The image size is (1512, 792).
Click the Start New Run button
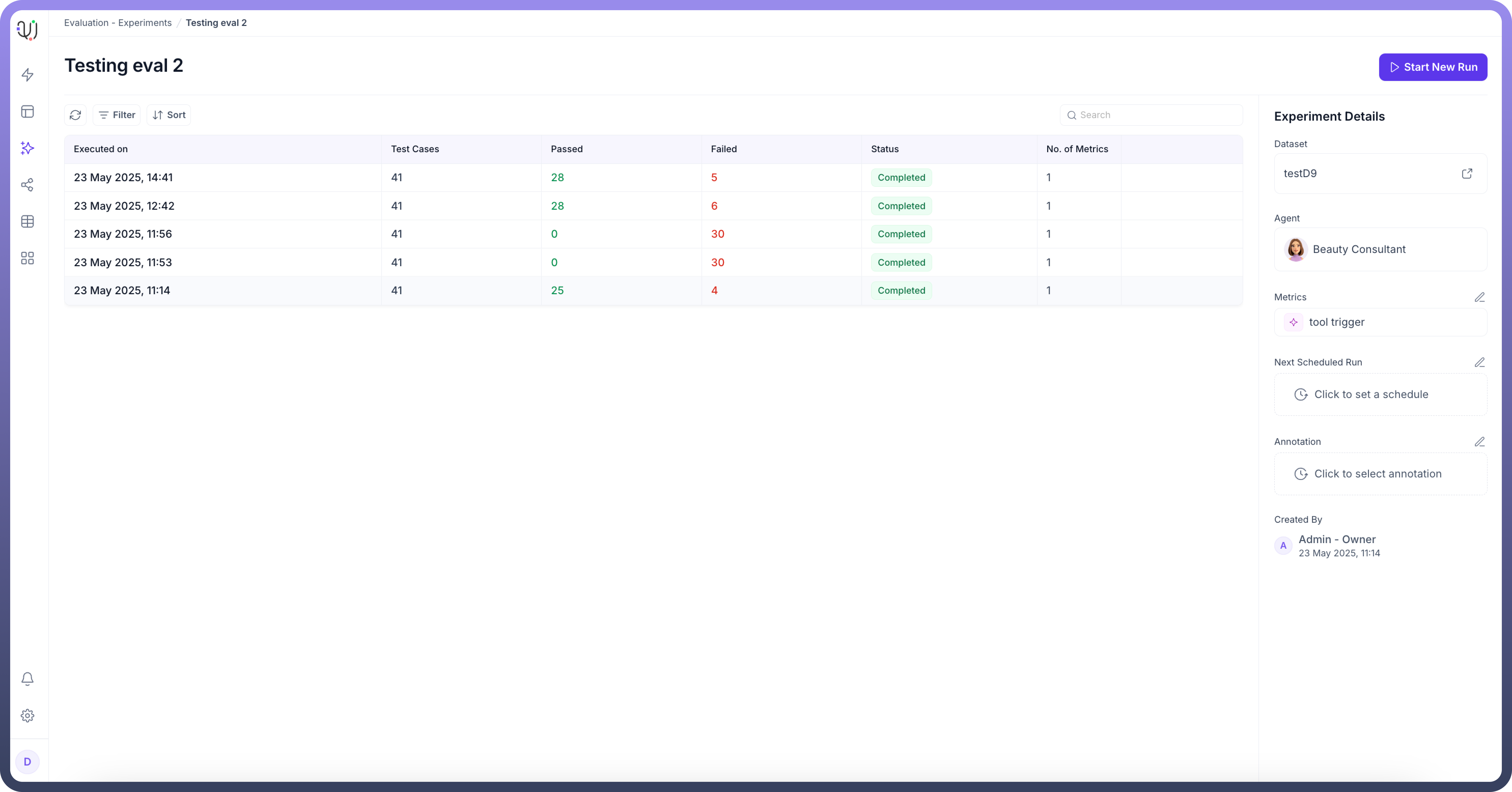[1433, 67]
